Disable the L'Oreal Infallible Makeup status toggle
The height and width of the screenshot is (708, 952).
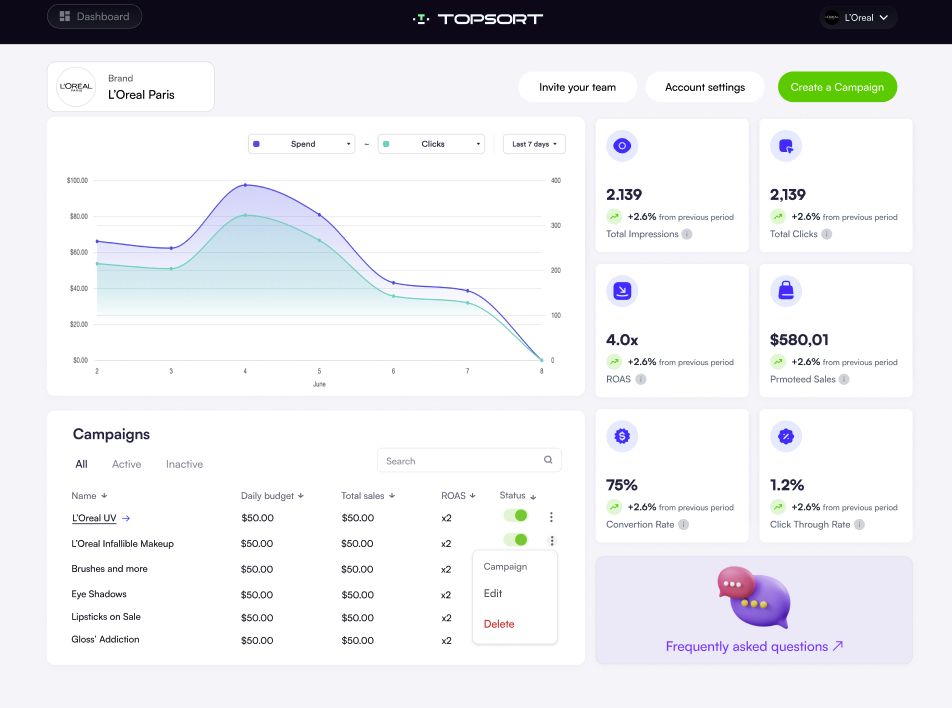tap(516, 540)
